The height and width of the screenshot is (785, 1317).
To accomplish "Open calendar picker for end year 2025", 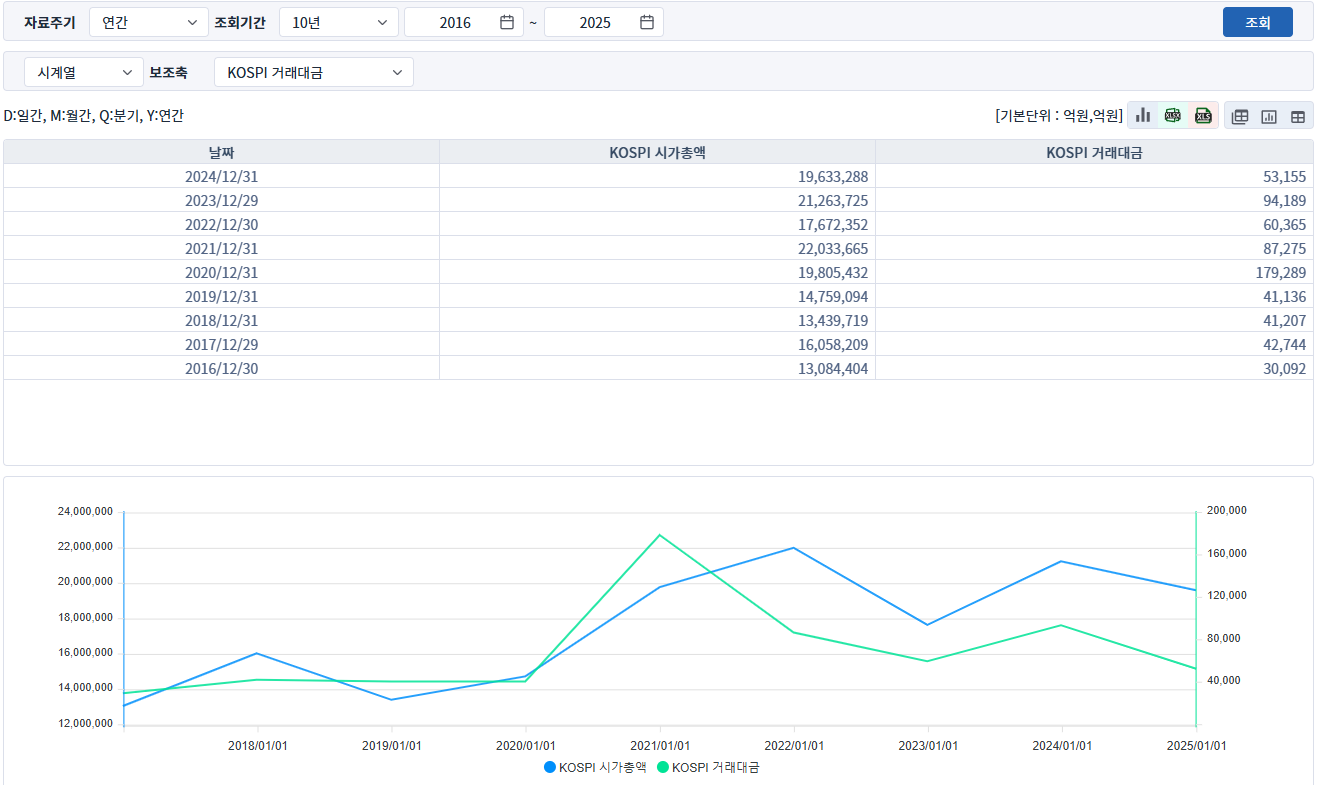I will coord(647,22).
